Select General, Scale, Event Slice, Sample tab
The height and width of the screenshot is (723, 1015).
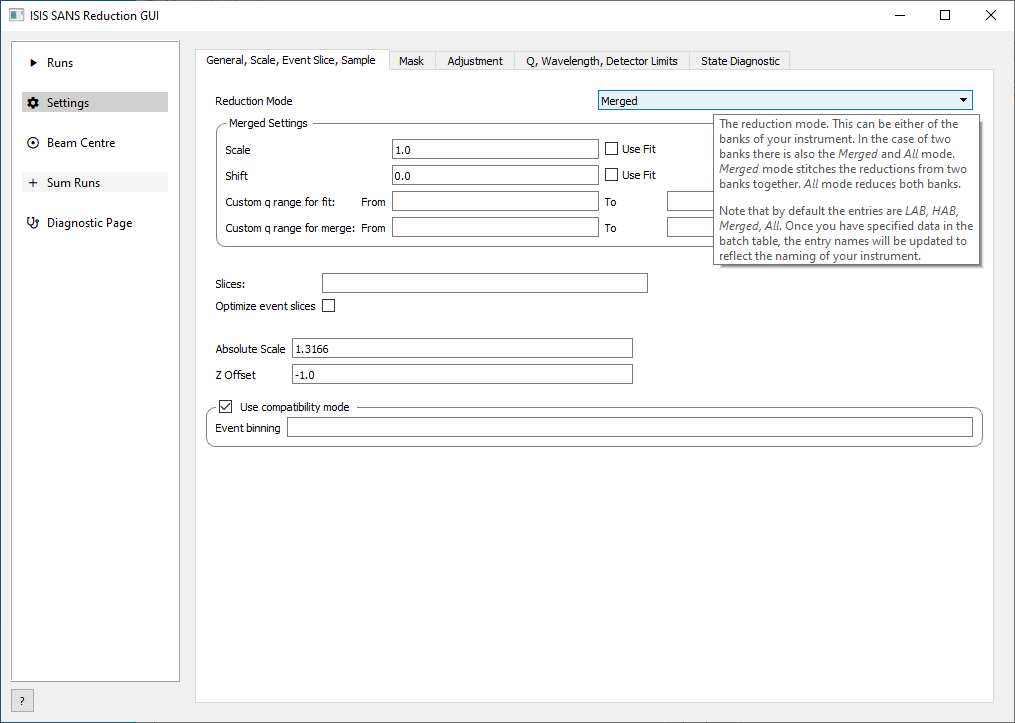coord(291,60)
